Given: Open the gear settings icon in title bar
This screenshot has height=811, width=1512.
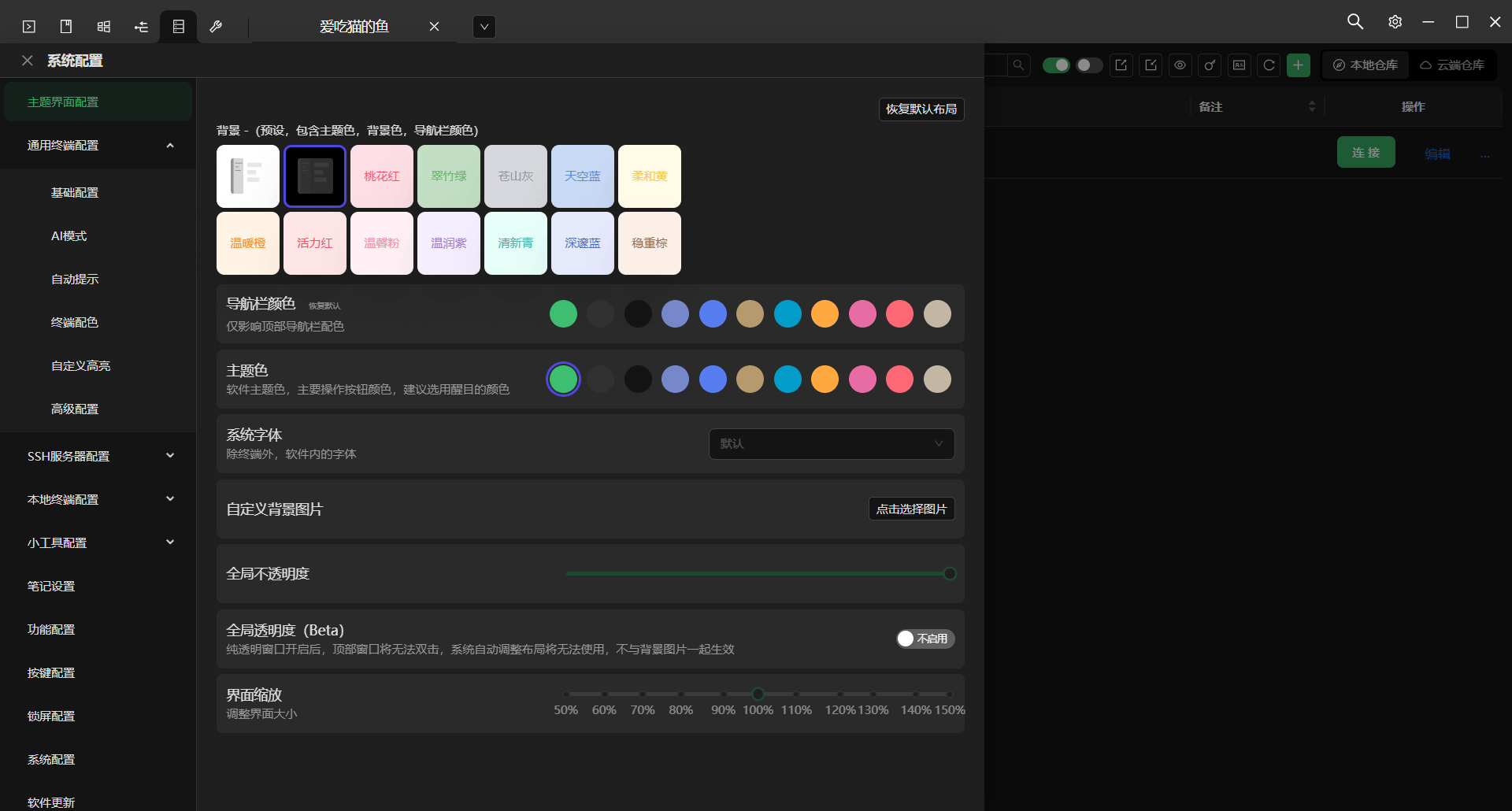Looking at the screenshot, I should (1395, 22).
